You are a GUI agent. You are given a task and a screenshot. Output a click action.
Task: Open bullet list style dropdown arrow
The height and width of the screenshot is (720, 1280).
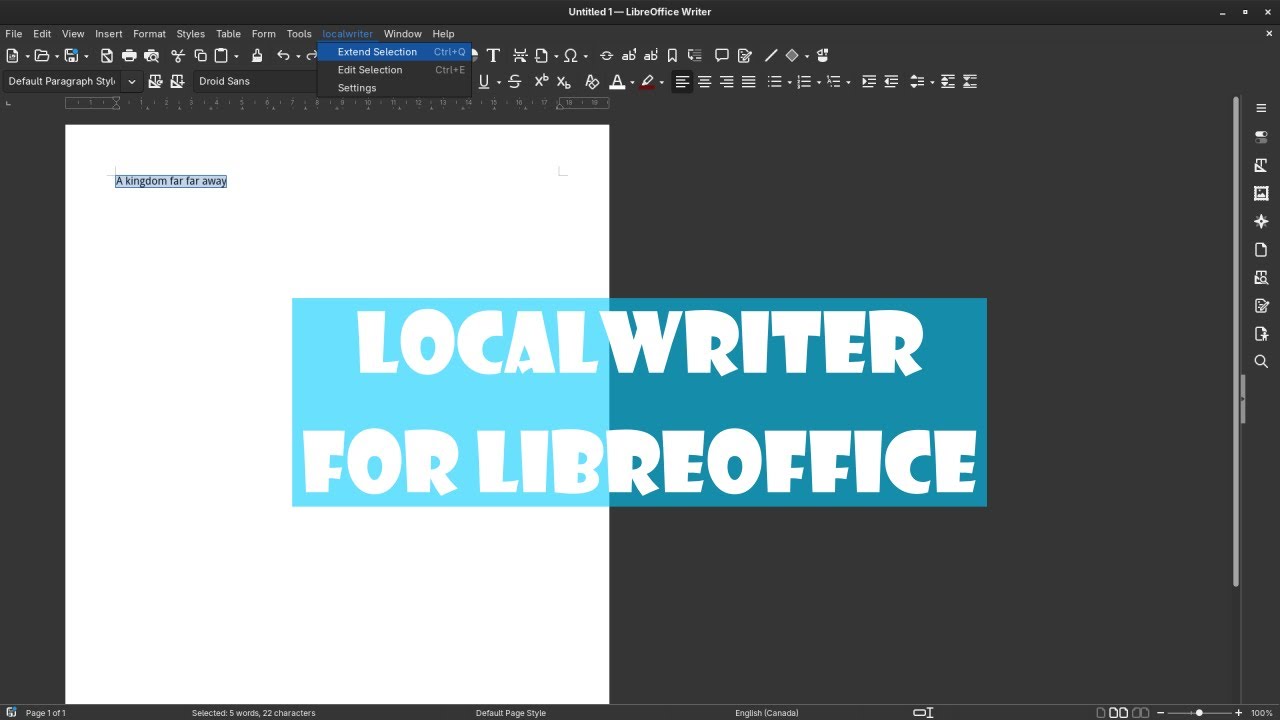789,82
